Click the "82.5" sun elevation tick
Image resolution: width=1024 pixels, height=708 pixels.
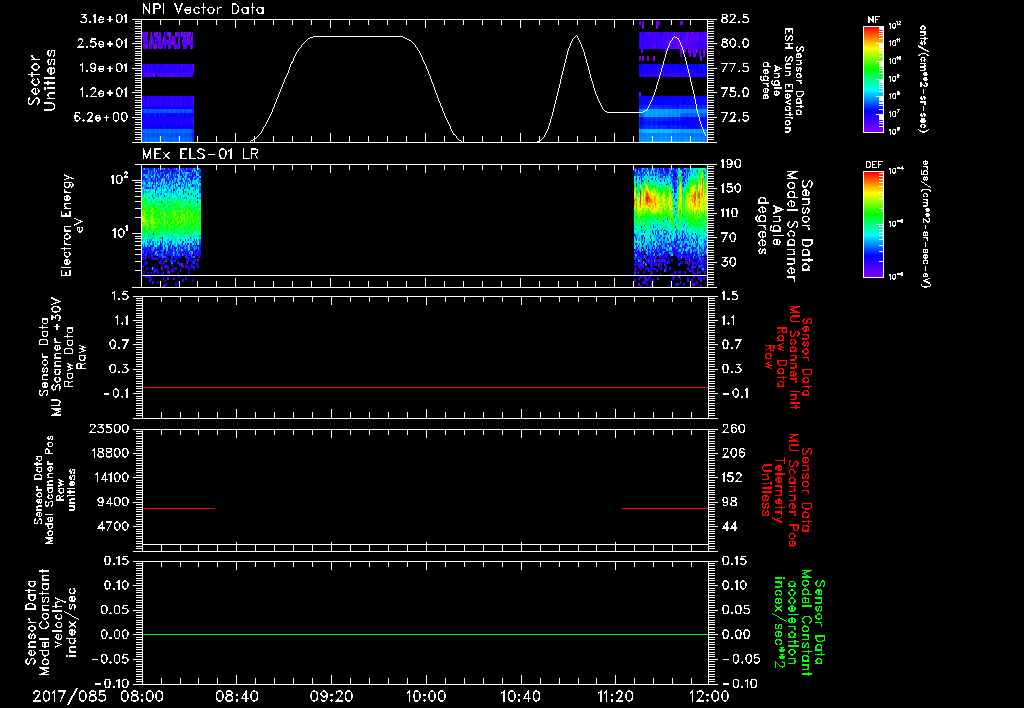[x=735, y=18]
